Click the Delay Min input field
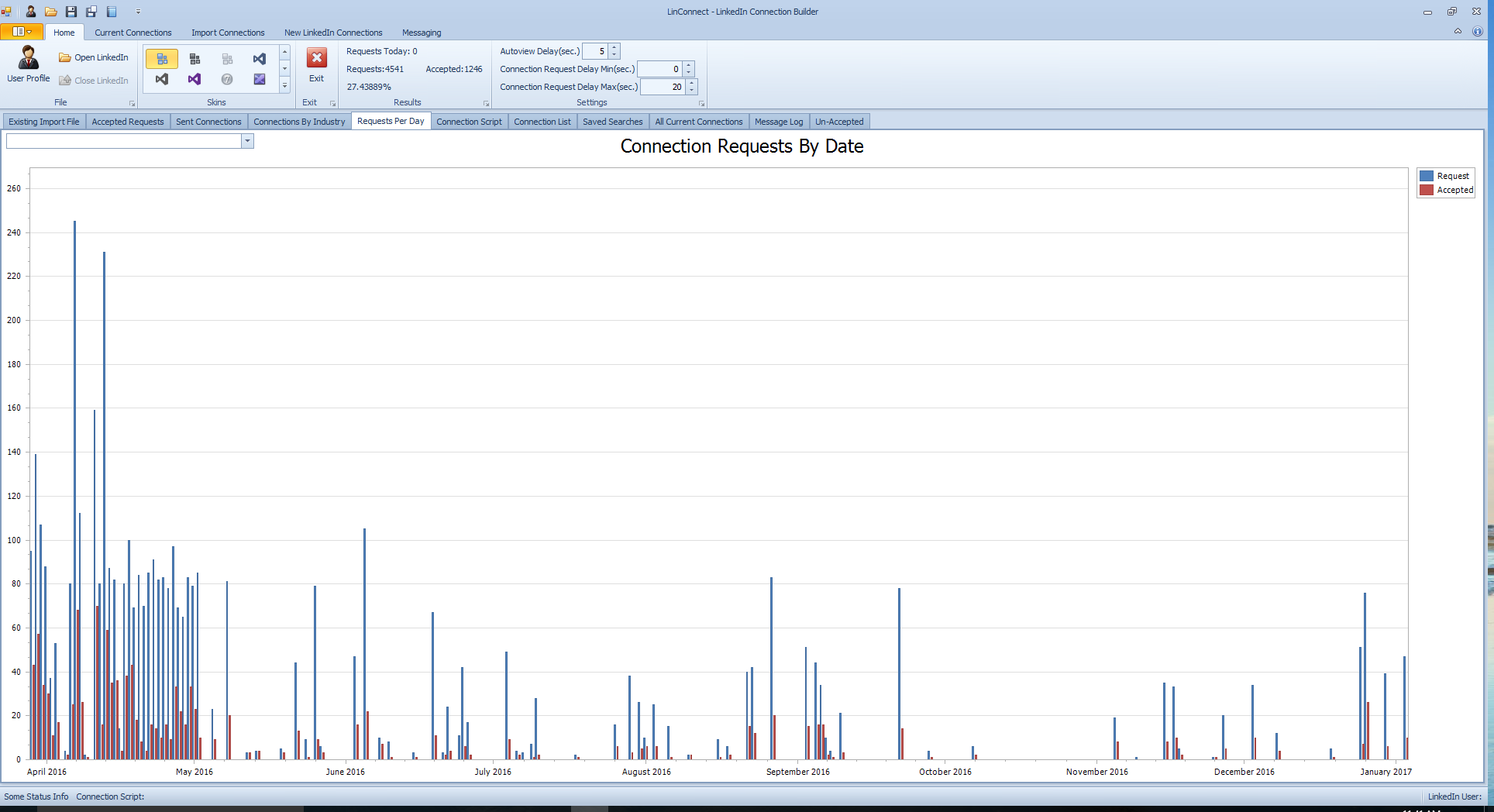Screen dimensions: 1494x812 click(x=660, y=69)
